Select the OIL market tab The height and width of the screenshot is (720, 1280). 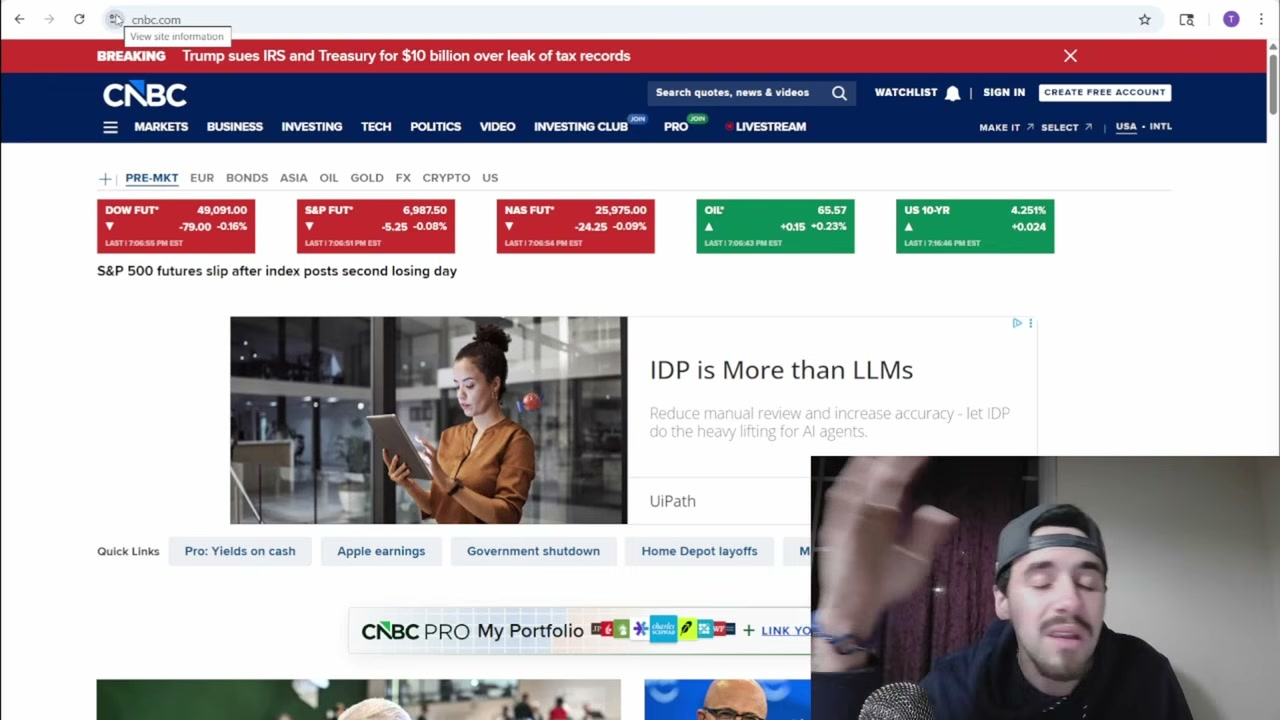click(329, 178)
